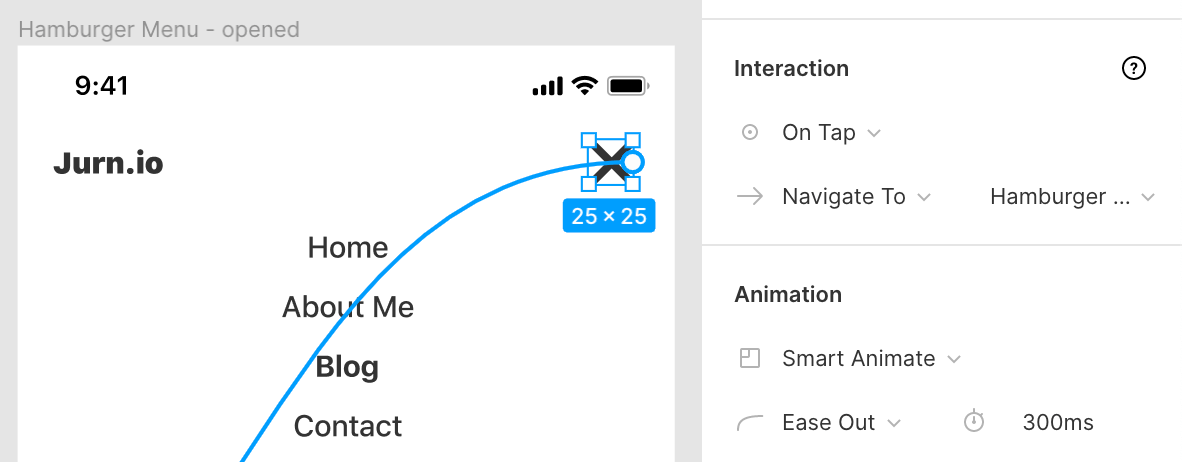
Task: Click the help question mark icon
Action: coord(1133,69)
